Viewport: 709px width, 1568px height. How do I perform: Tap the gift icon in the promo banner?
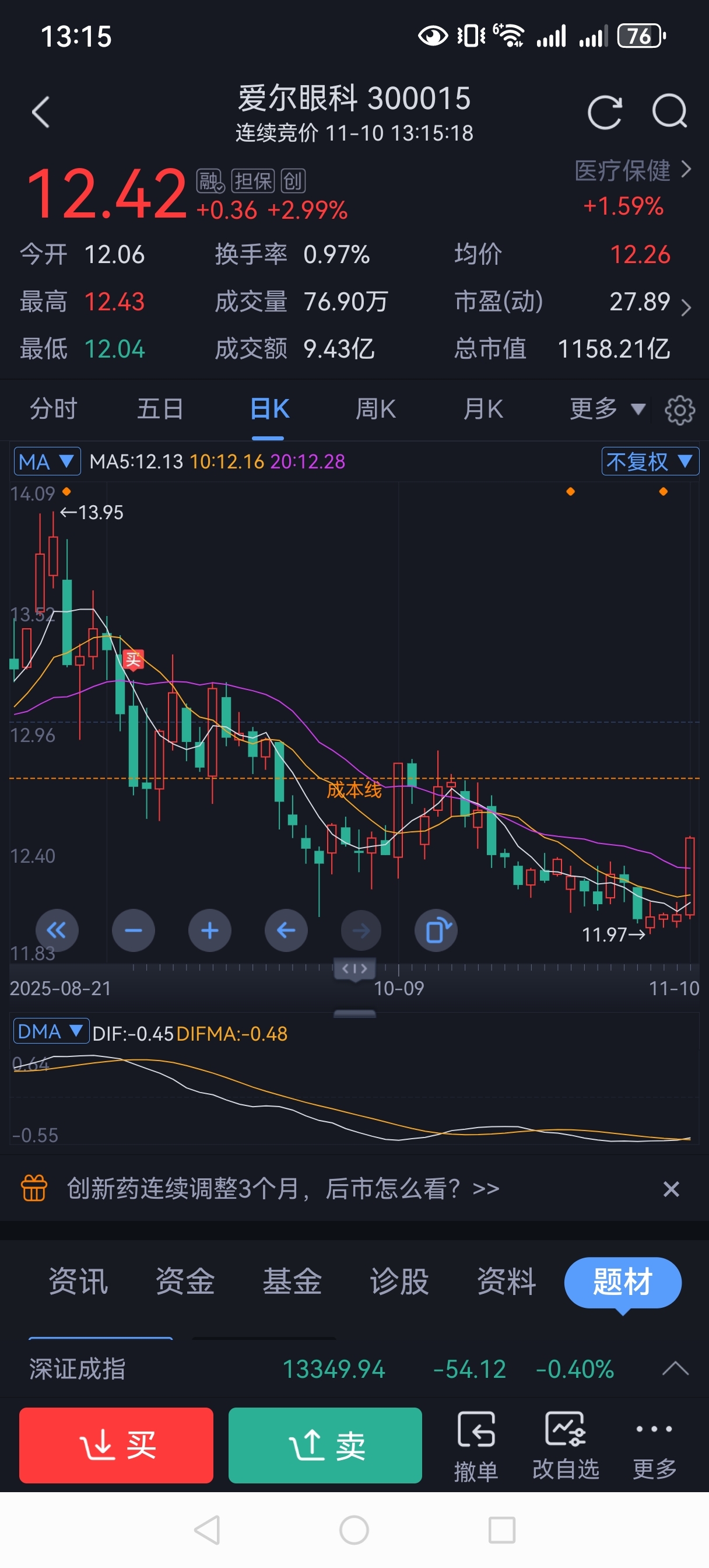(34, 1188)
